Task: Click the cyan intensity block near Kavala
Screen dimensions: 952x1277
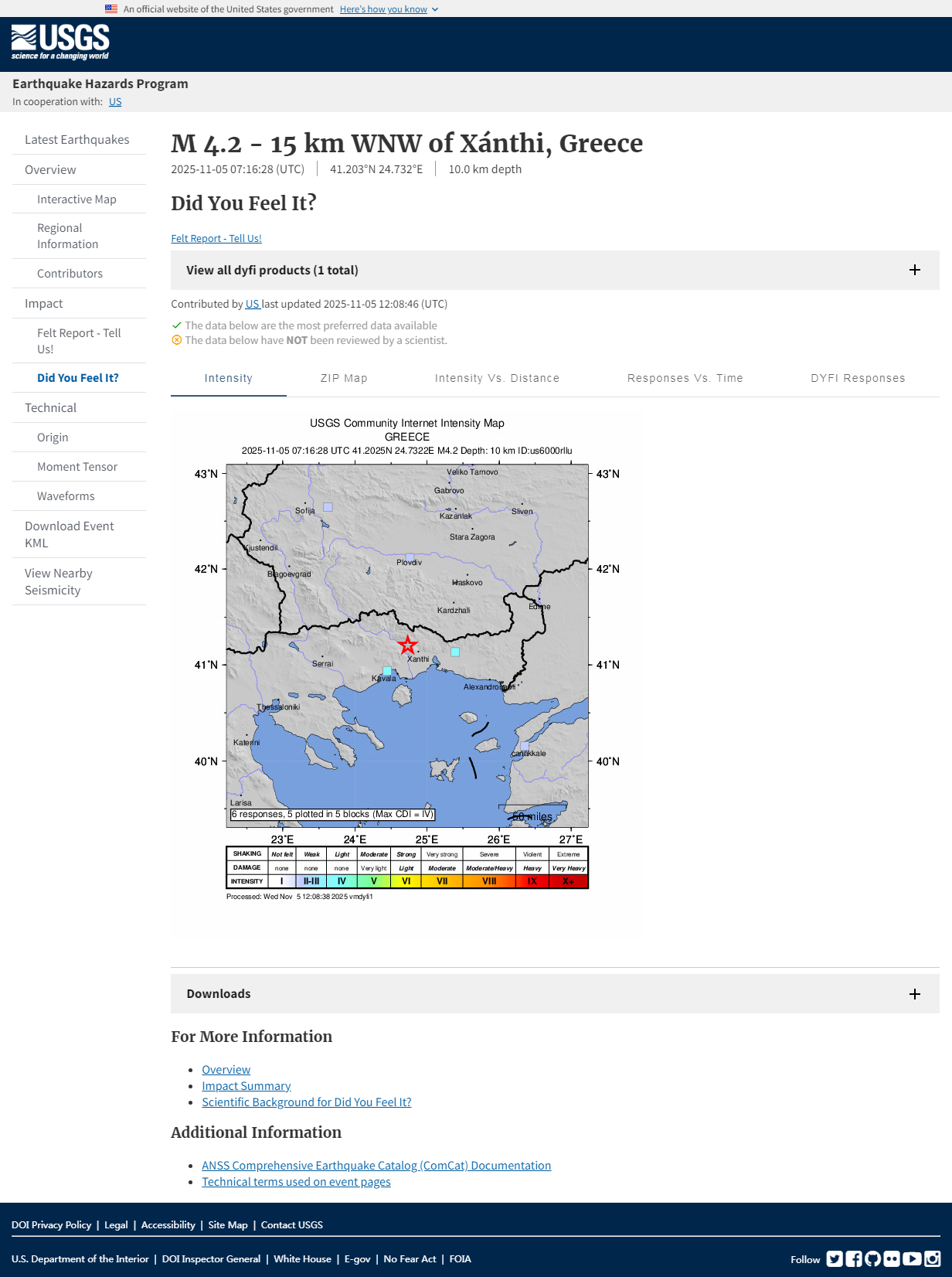Action: 387,671
